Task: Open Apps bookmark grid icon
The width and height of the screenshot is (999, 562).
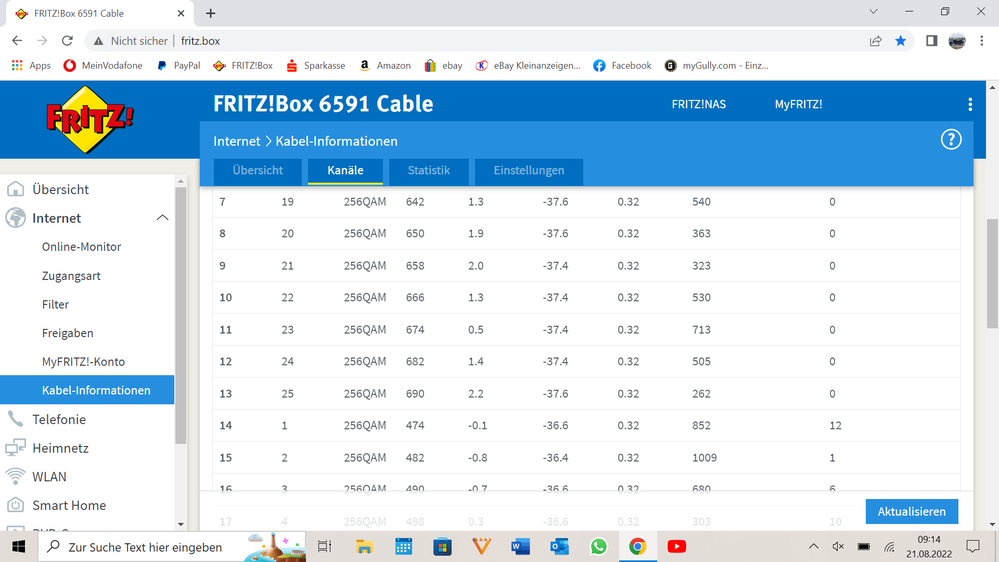Action: [17, 65]
